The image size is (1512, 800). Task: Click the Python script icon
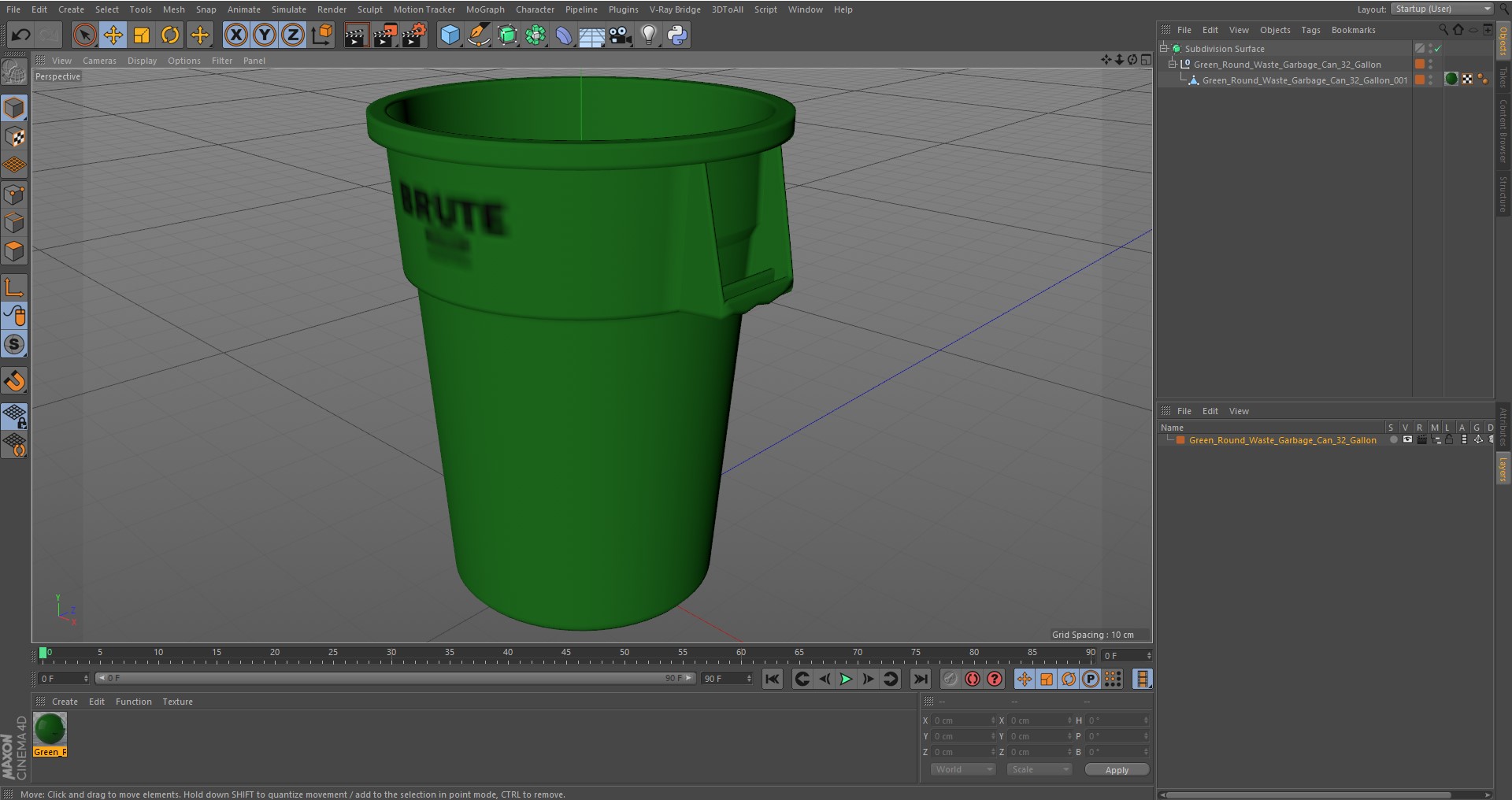[677, 35]
